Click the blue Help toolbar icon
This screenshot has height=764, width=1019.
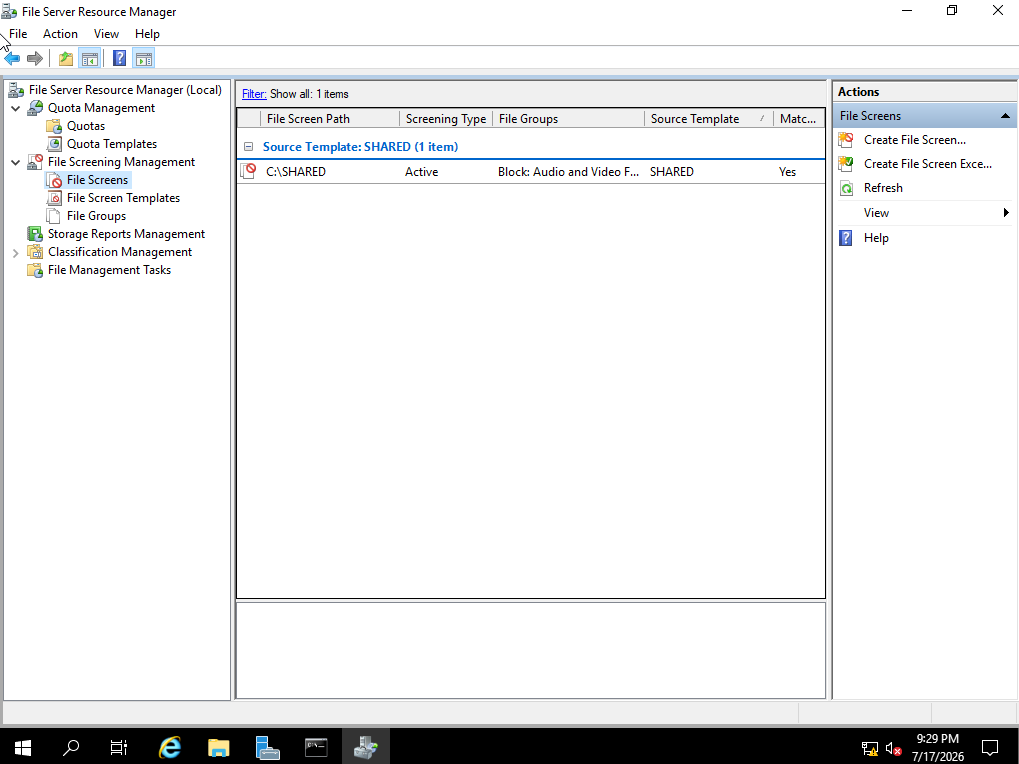[x=120, y=58]
